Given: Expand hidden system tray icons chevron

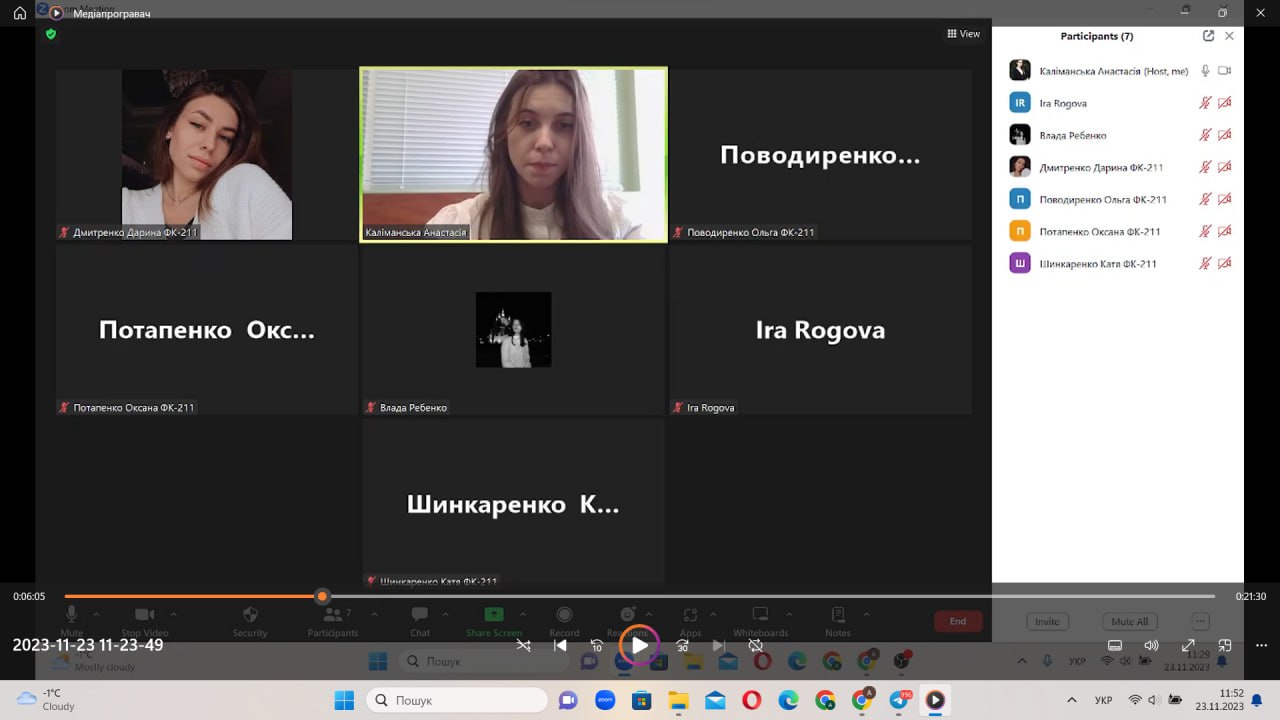Looking at the screenshot, I should [1072, 700].
